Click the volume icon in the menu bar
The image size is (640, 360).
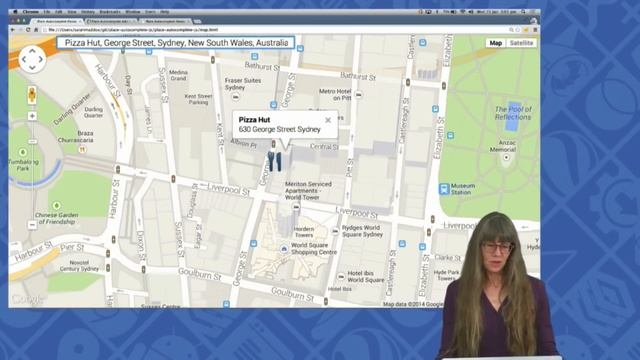coord(471,12)
